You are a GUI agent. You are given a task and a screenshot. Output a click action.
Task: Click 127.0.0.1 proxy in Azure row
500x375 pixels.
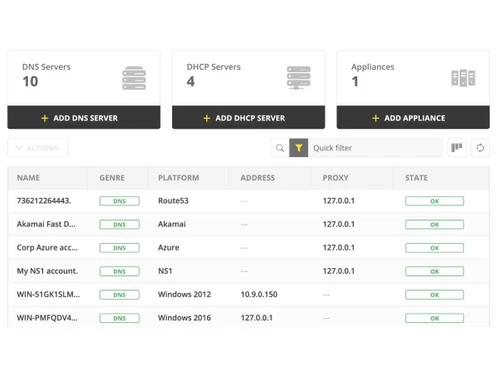[x=339, y=248]
